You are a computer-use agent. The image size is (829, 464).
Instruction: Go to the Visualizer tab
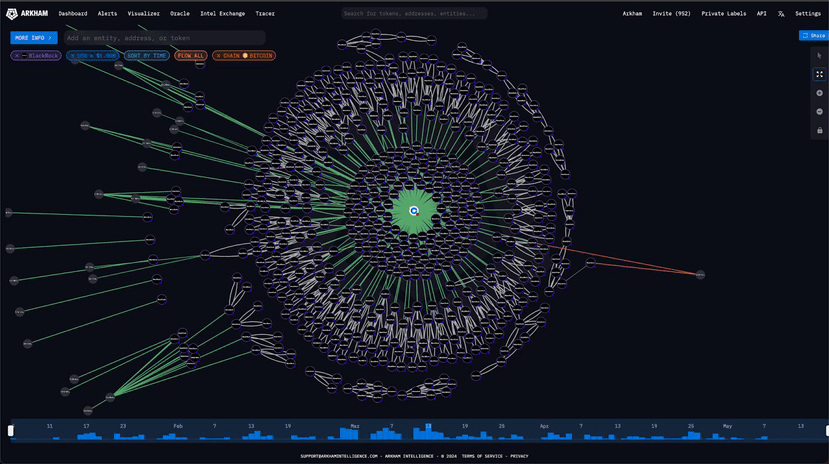tap(143, 14)
